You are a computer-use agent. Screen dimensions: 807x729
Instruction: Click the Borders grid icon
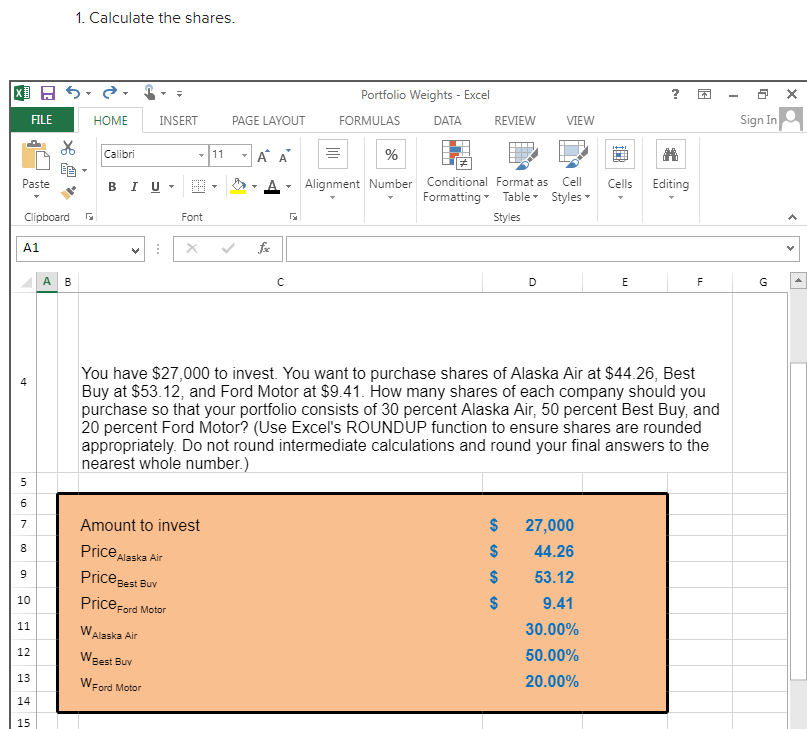pos(198,186)
